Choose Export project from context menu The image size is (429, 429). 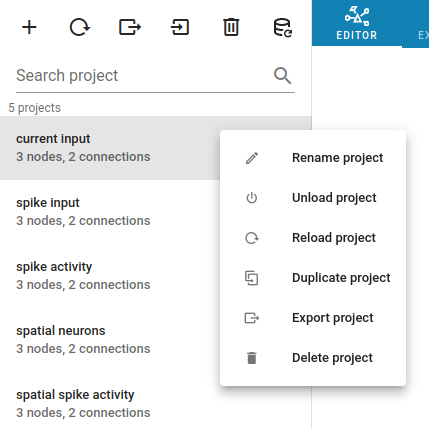click(x=313, y=318)
